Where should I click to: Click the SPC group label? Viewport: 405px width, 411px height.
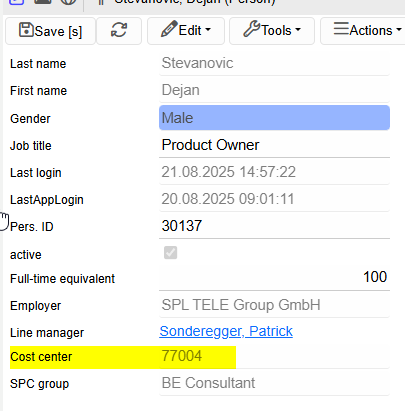tap(40, 384)
